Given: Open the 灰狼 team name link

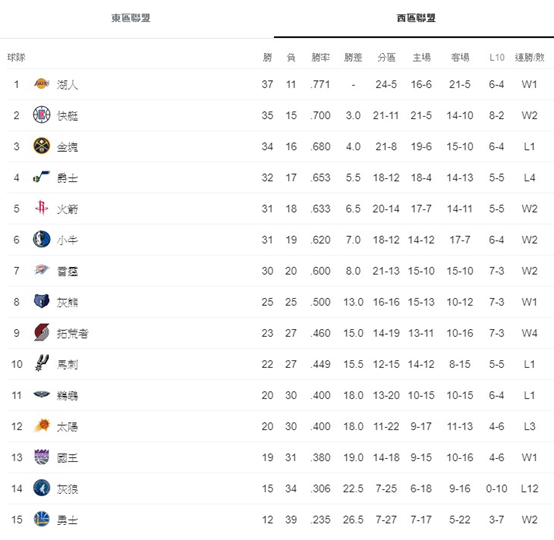Looking at the screenshot, I should (67, 489).
